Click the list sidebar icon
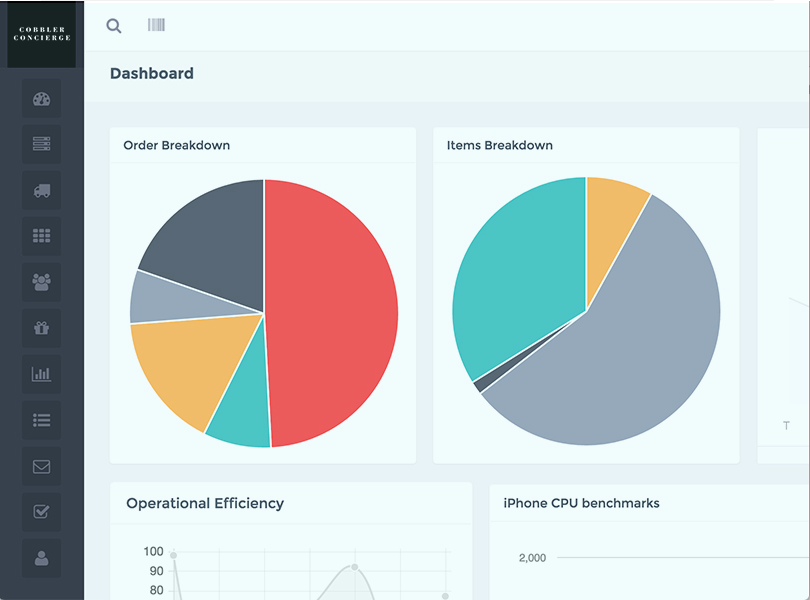 pyautogui.click(x=42, y=420)
